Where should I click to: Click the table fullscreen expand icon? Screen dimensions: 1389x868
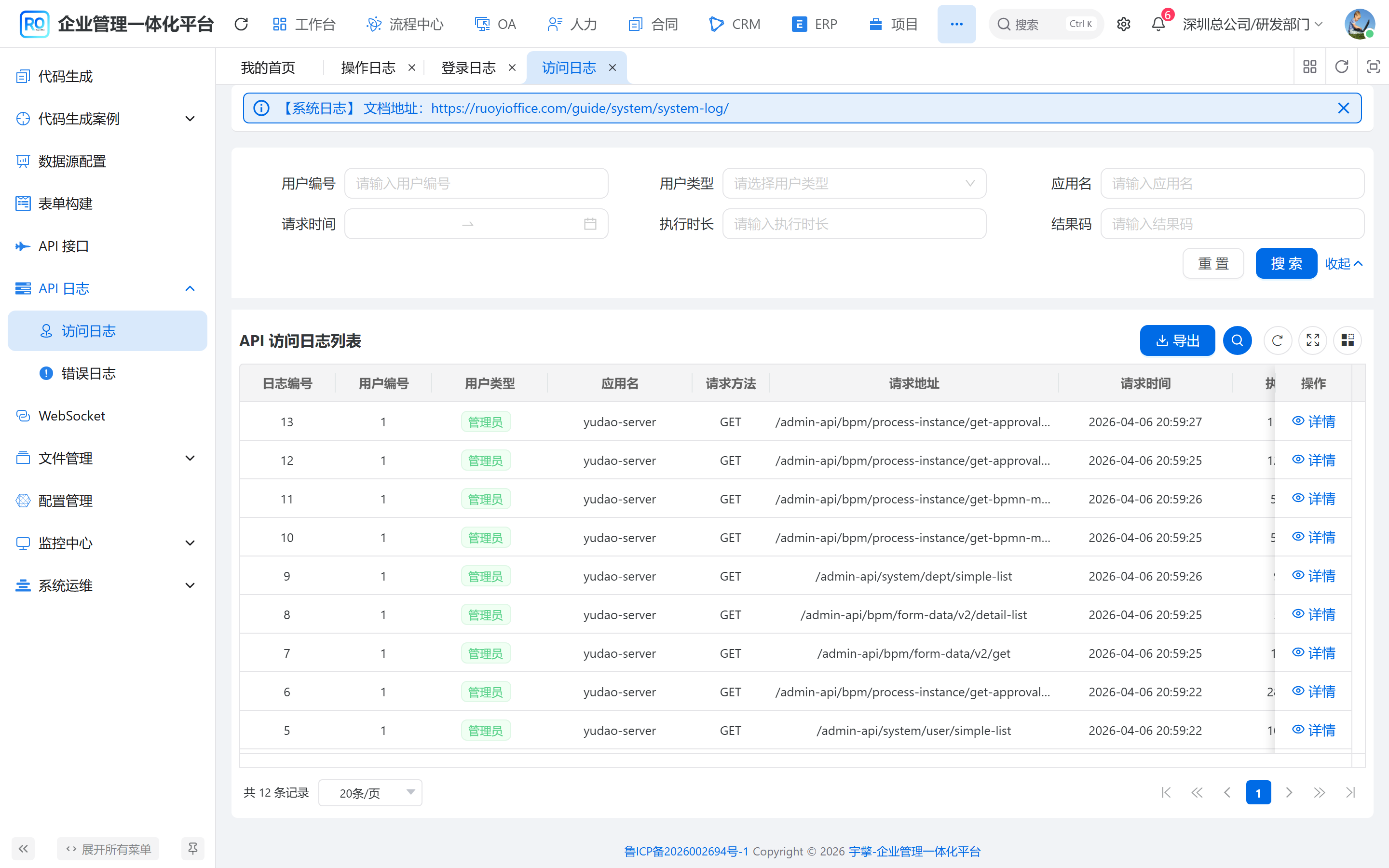point(1313,340)
